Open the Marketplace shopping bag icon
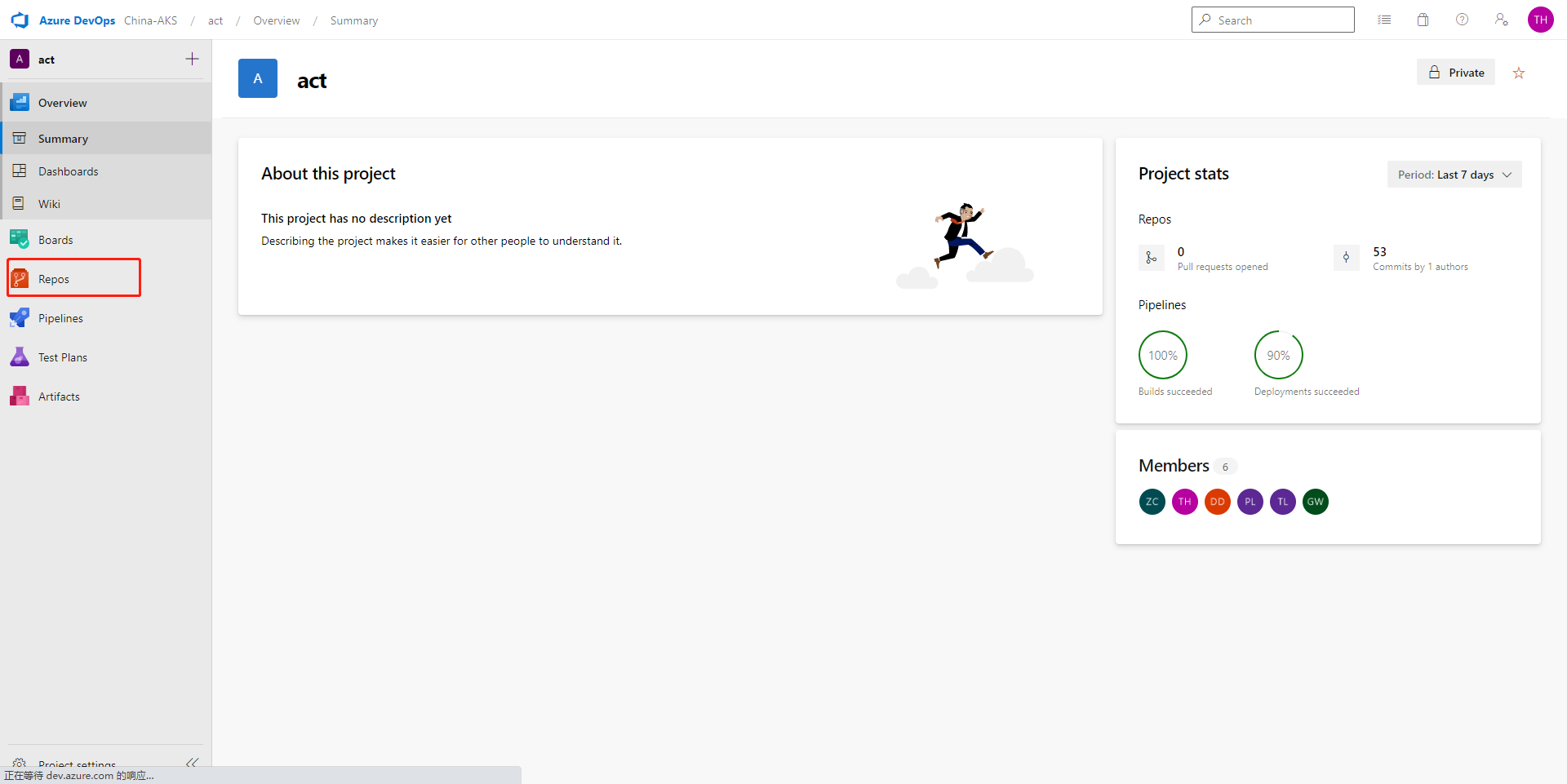 [1423, 20]
